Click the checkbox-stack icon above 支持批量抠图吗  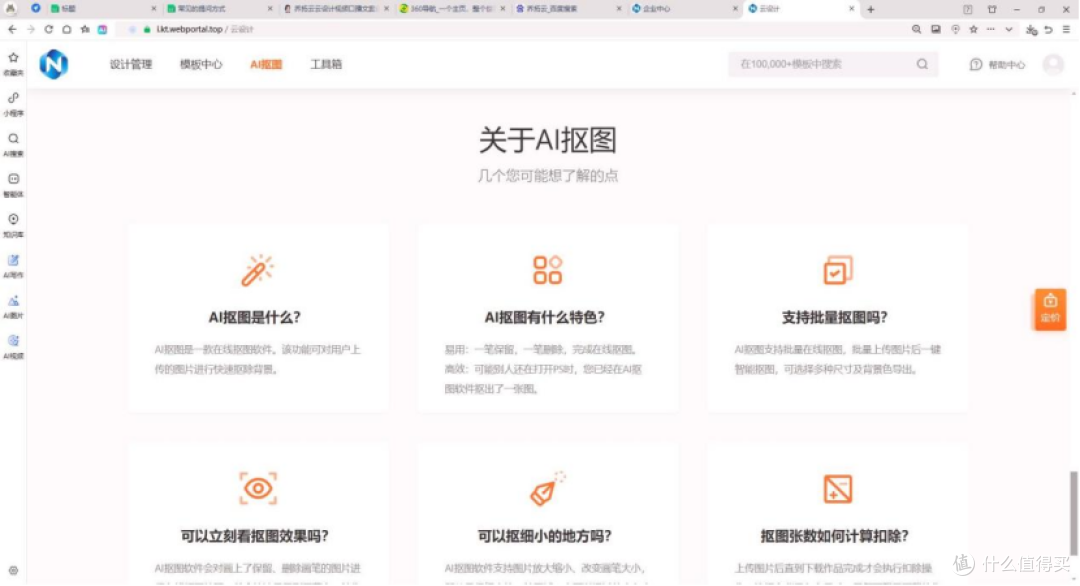tap(838, 270)
